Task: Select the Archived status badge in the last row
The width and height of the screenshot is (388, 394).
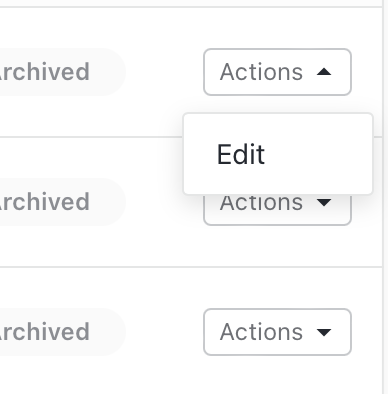Action: [x=62, y=332]
